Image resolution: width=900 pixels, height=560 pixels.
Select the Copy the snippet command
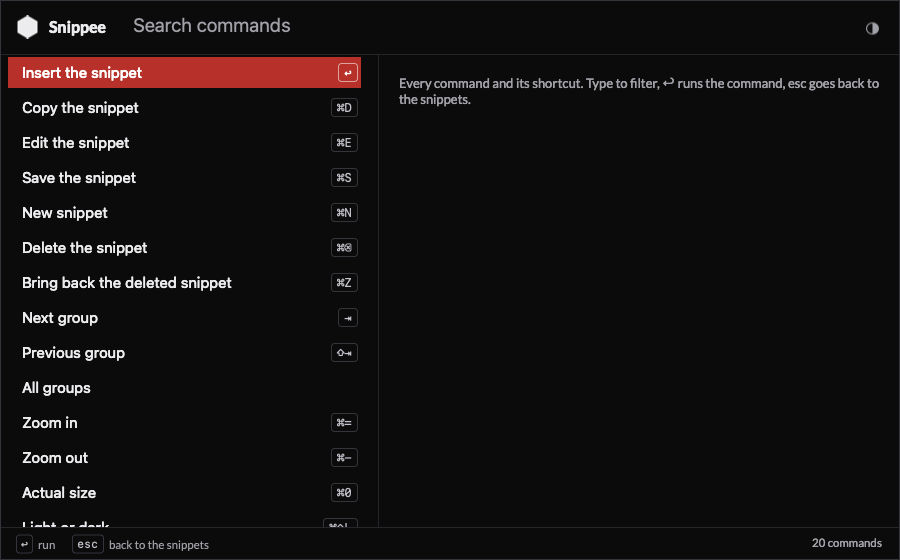coord(184,107)
